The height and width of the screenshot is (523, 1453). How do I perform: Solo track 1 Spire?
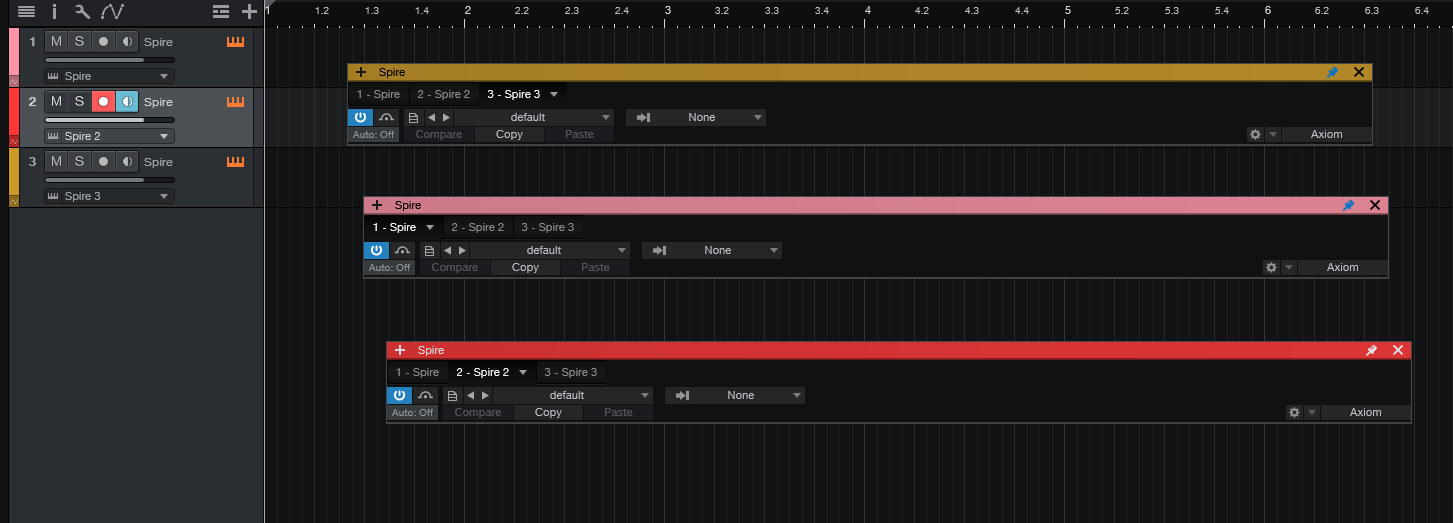[x=79, y=42]
